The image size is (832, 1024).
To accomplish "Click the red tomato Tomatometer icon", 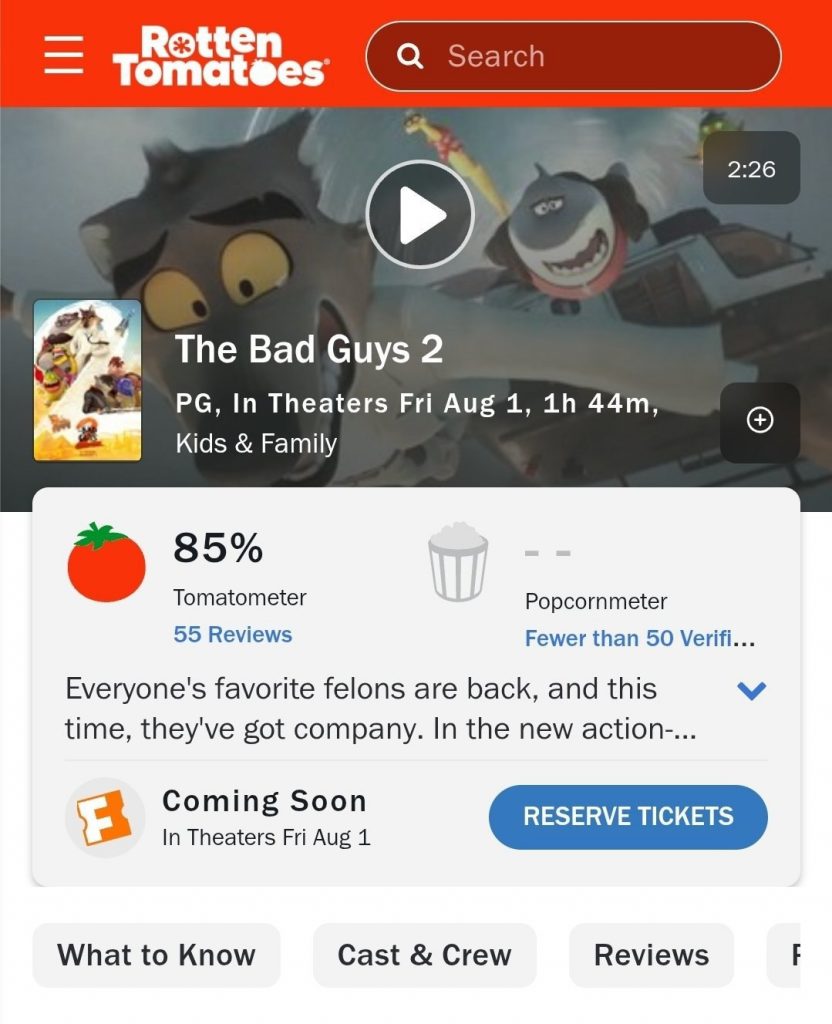I will point(106,562).
